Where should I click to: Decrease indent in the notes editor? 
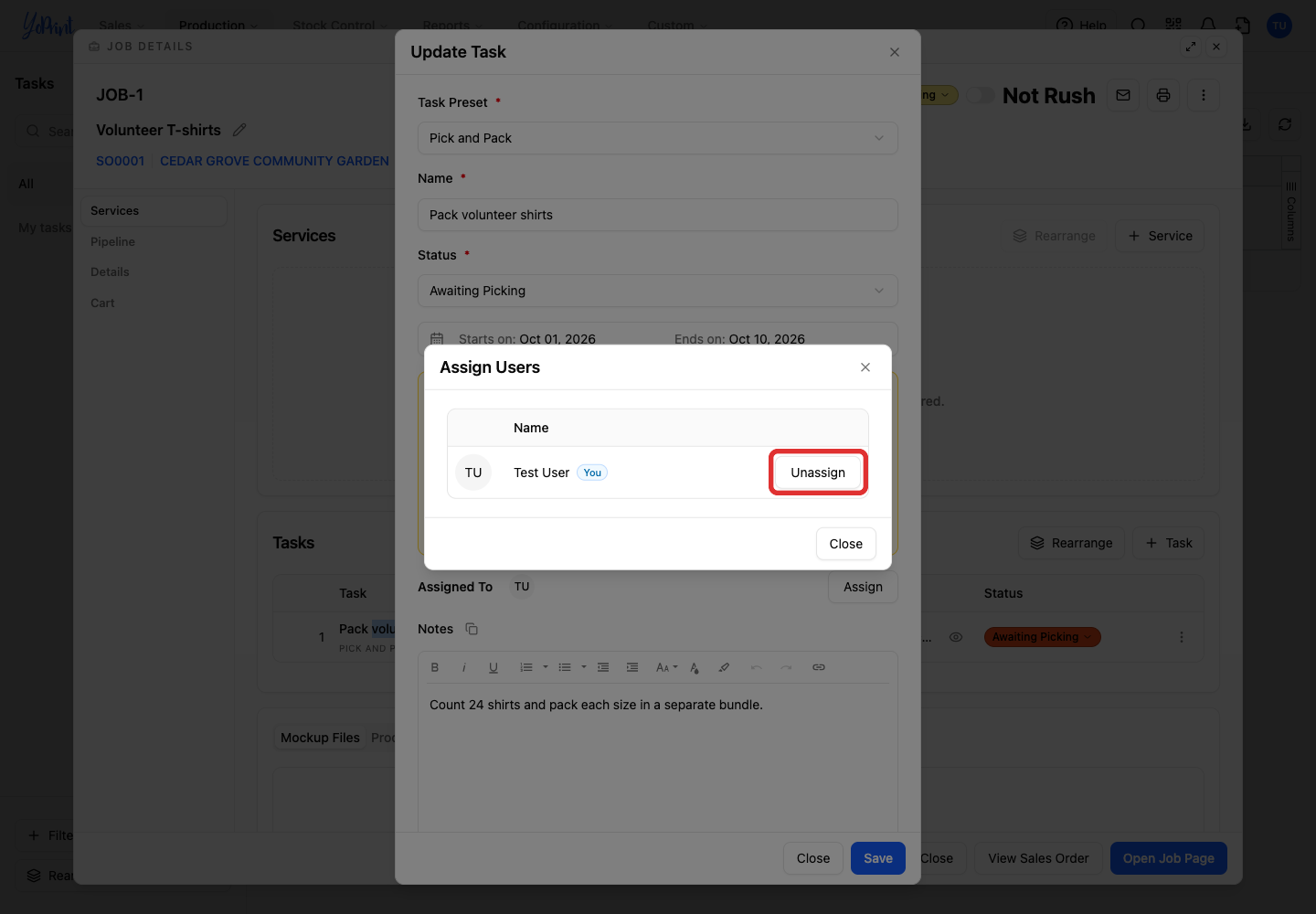603,667
